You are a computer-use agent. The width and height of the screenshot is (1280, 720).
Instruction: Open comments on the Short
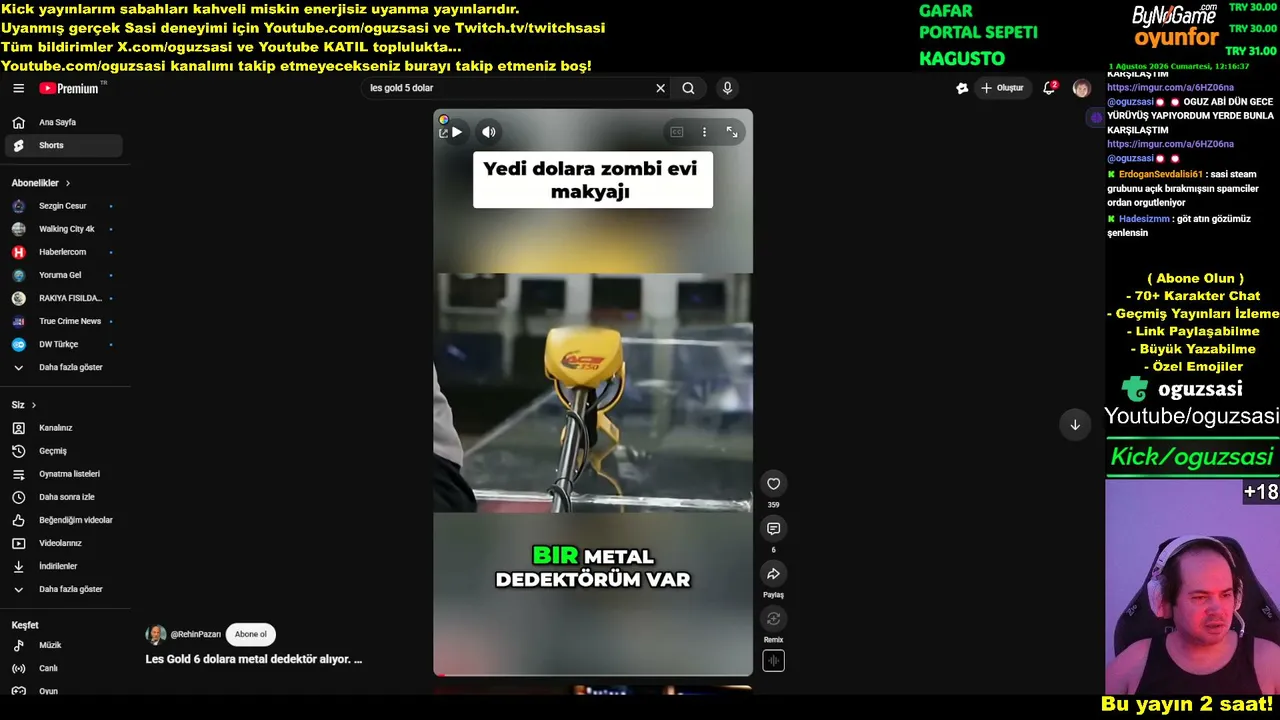pos(773,528)
